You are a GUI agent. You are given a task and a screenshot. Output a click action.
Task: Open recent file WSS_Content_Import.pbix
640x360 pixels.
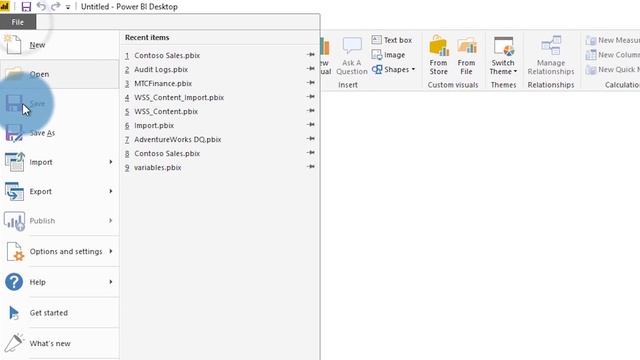pos(179,98)
